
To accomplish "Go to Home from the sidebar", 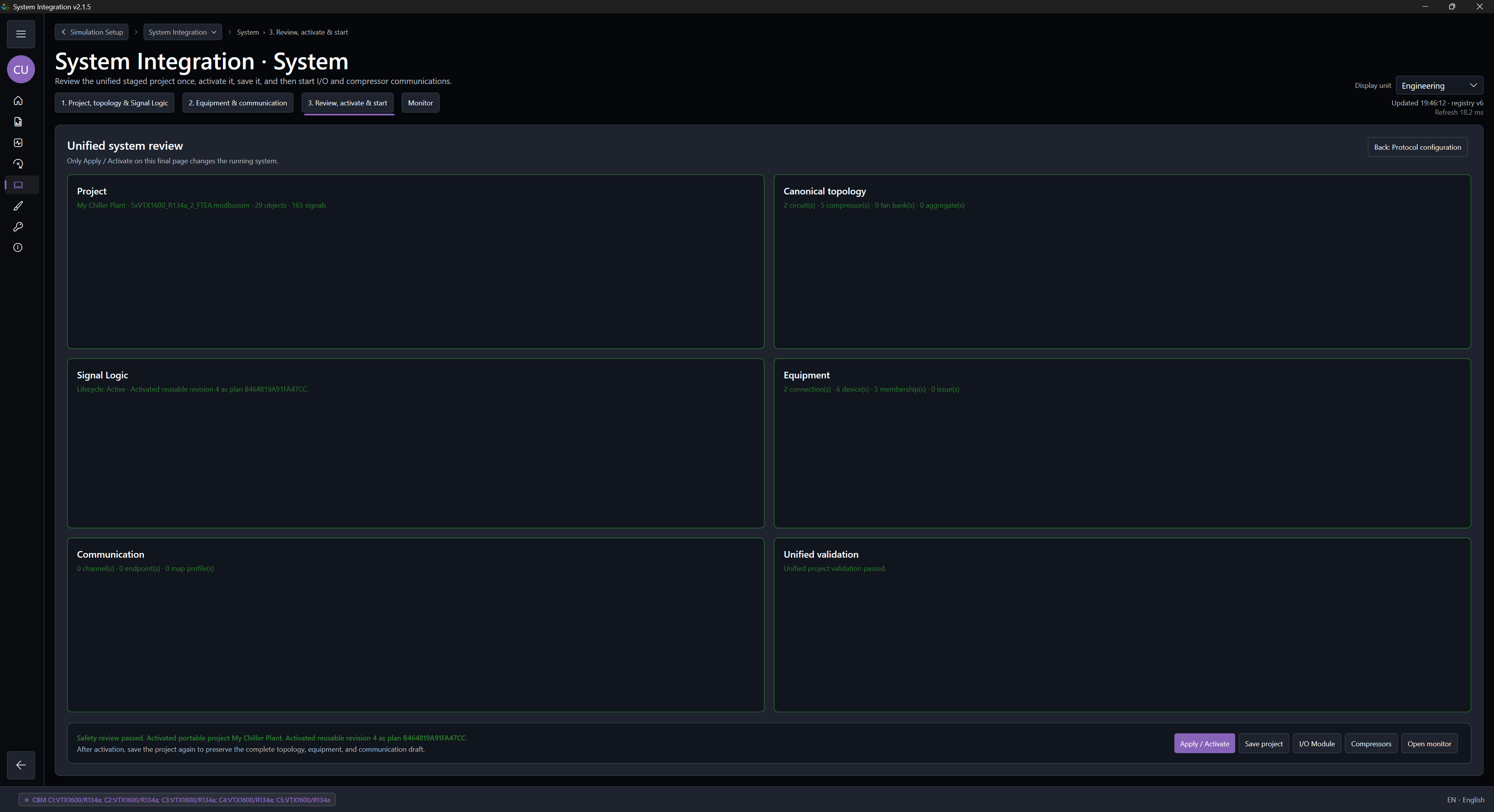I will [18, 101].
